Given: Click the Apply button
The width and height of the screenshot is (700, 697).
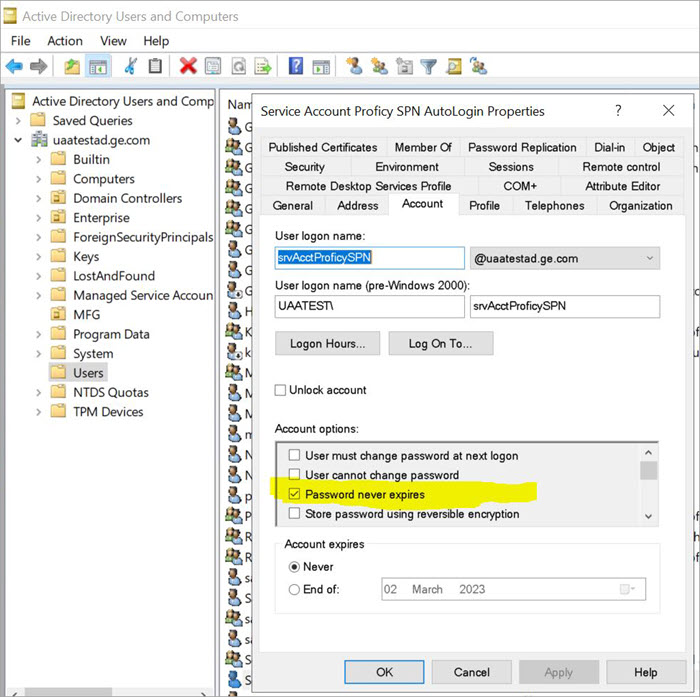Looking at the screenshot, I should click(558, 672).
